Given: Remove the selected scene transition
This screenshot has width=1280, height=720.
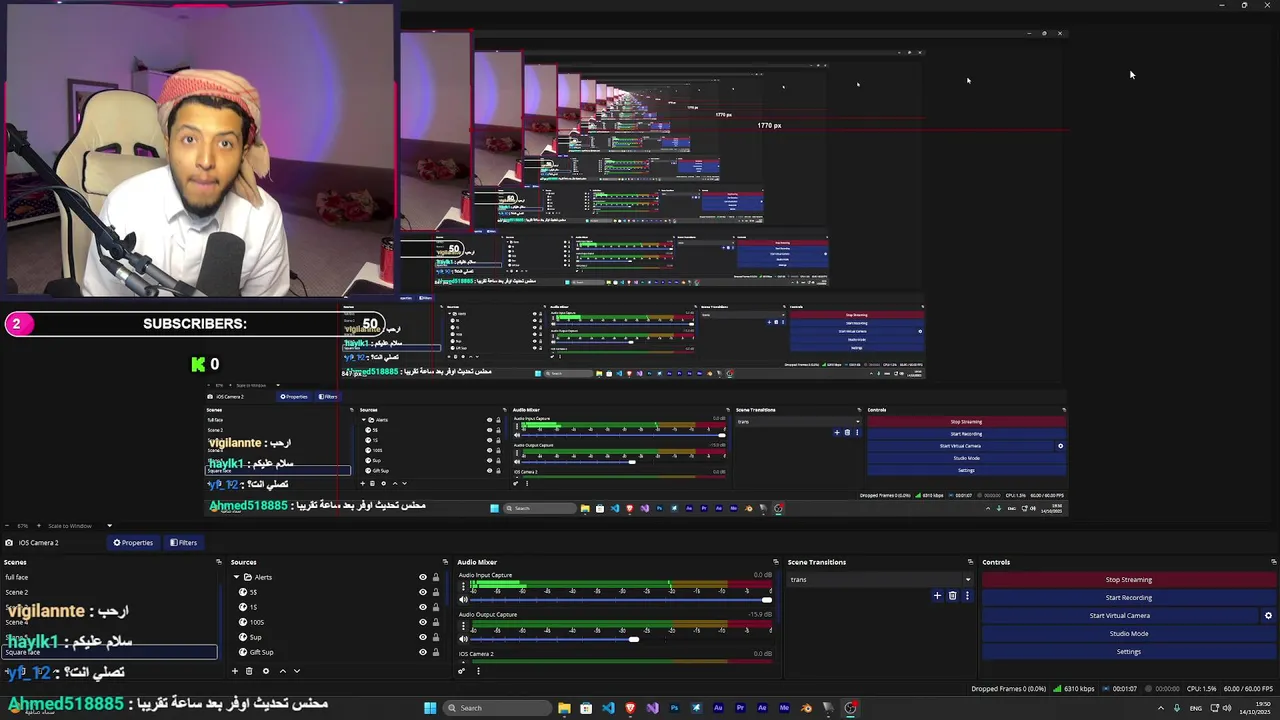Looking at the screenshot, I should coord(952,596).
